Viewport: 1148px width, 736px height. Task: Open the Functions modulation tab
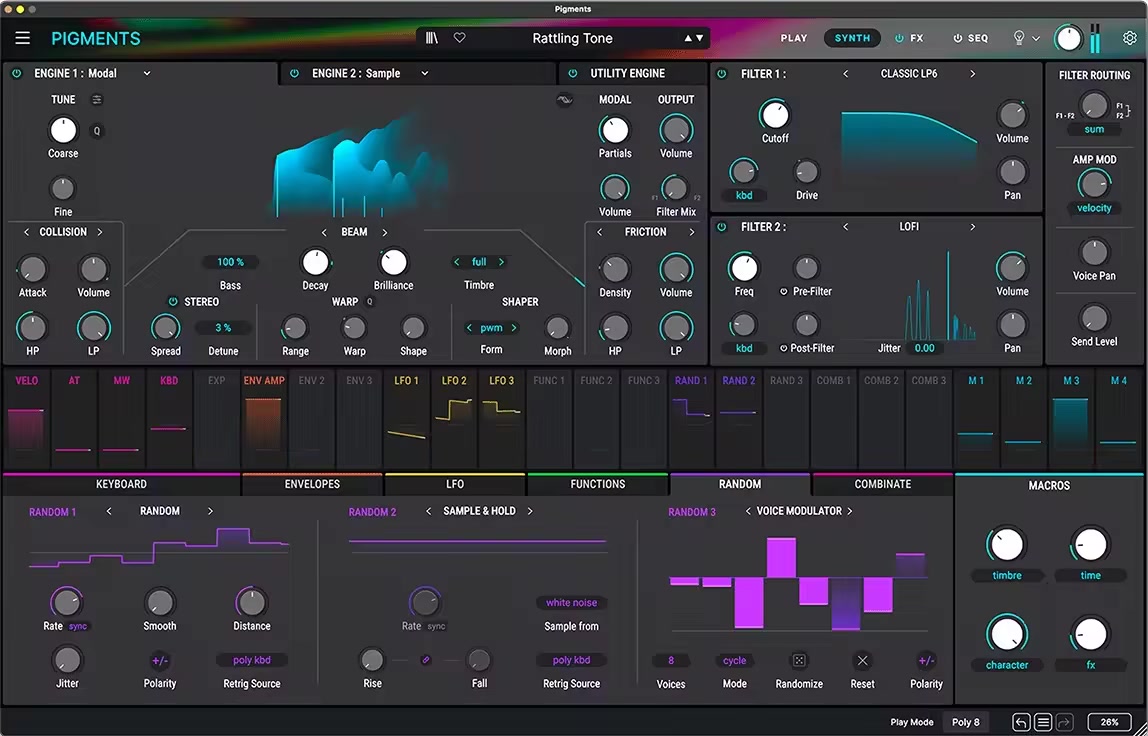[x=597, y=484]
